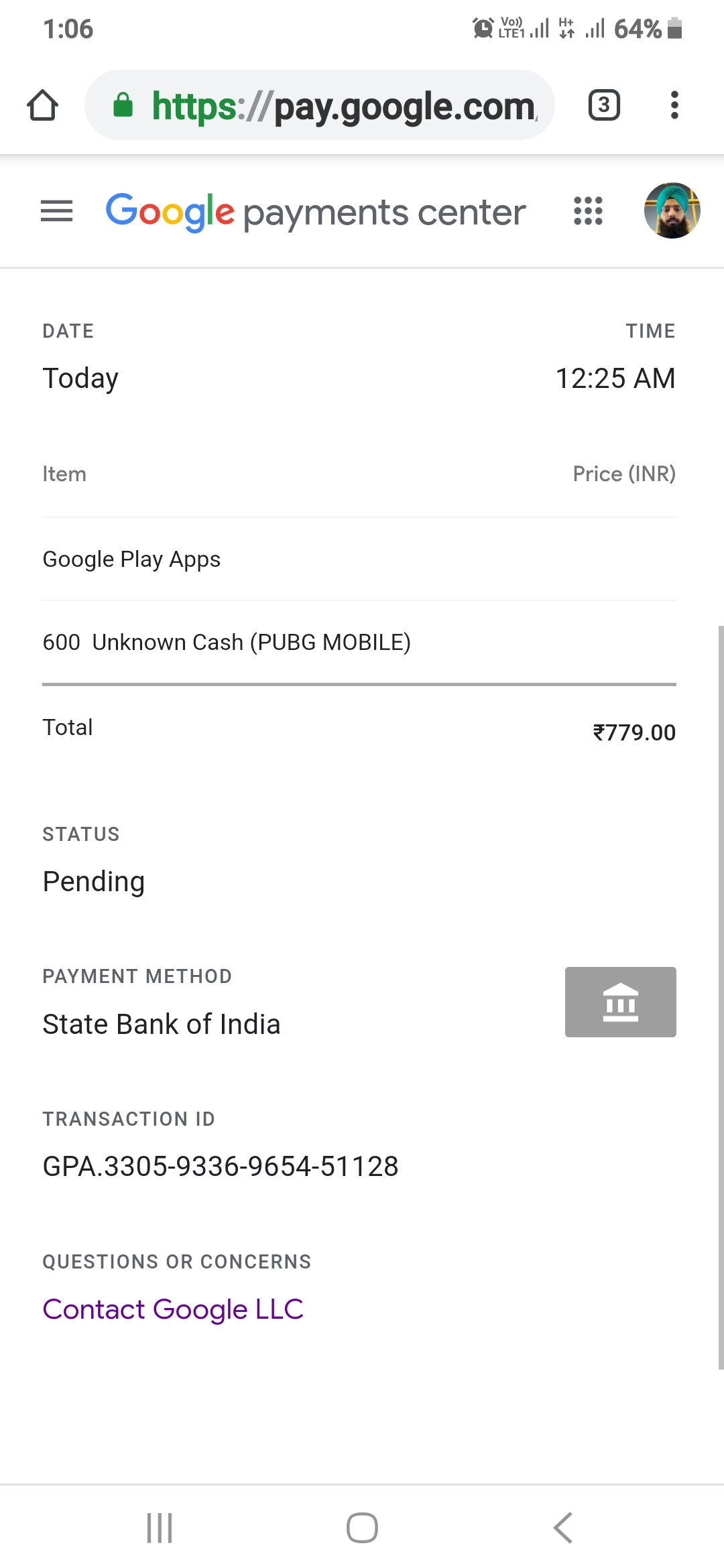This screenshot has width=724, height=1568.
Task: Tap the 600 Unknown Cash item row
Action: 227,642
